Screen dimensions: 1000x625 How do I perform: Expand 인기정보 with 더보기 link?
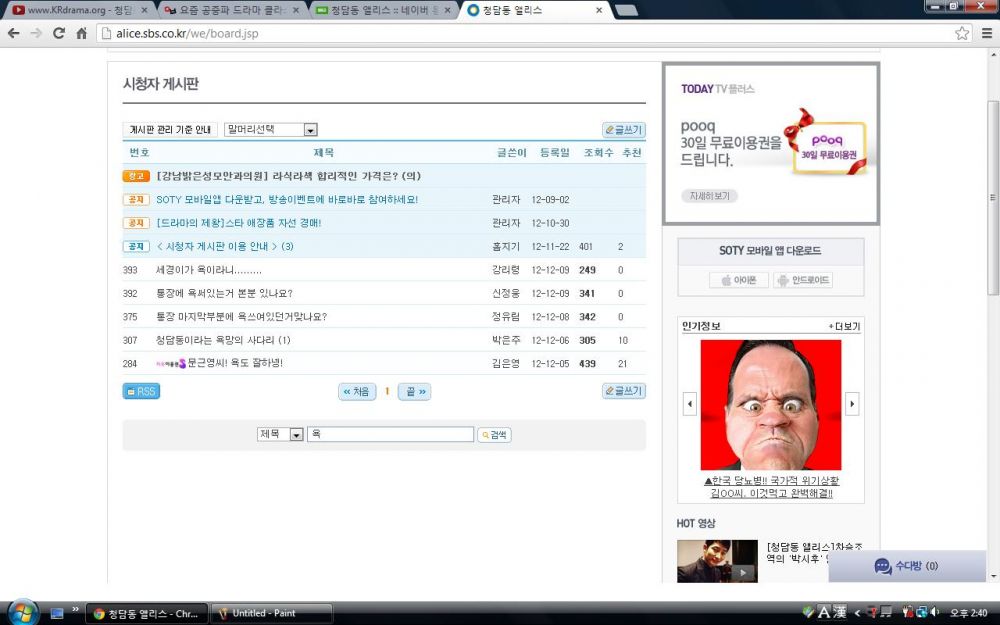click(x=844, y=327)
